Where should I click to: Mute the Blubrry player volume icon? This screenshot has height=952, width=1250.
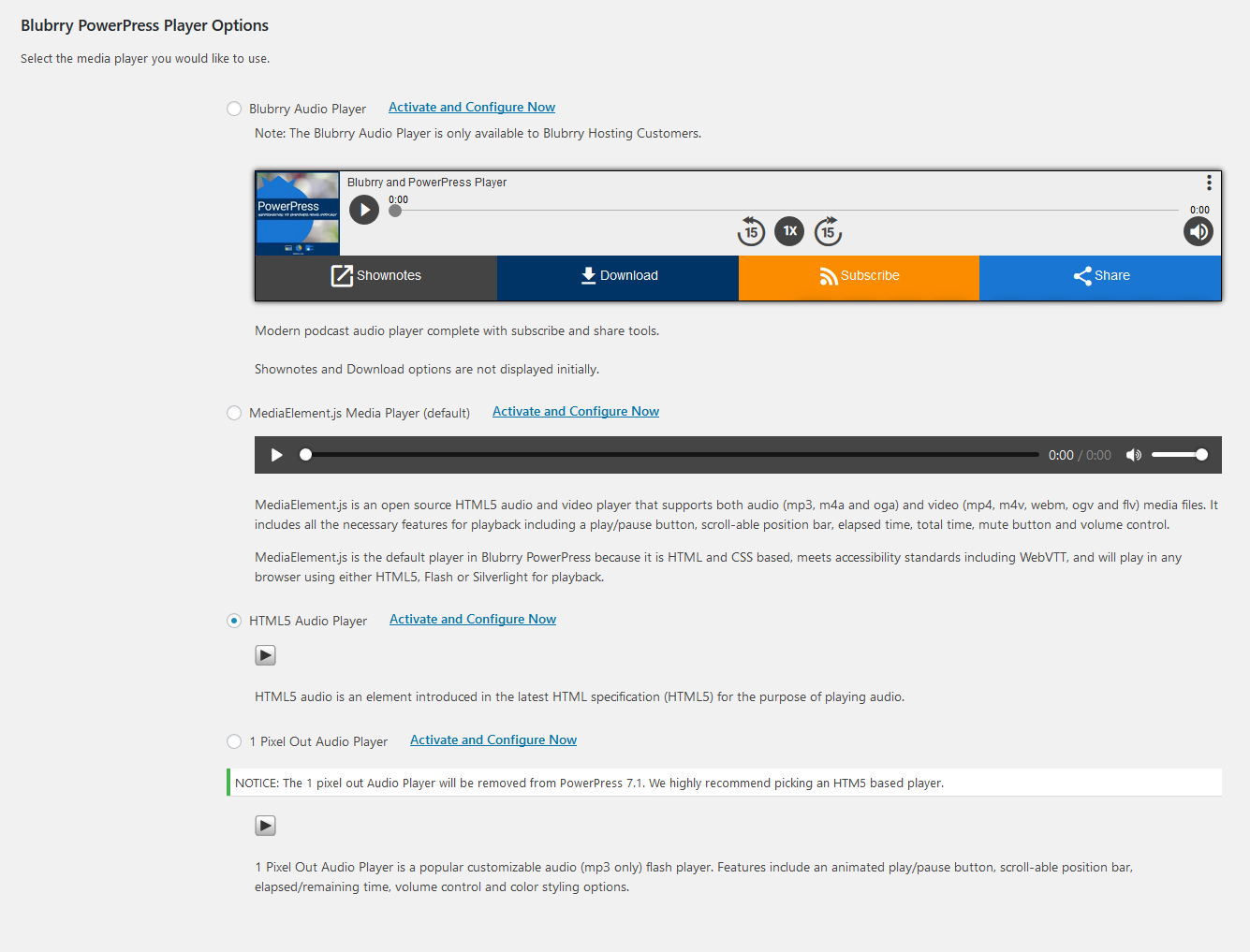[1198, 232]
